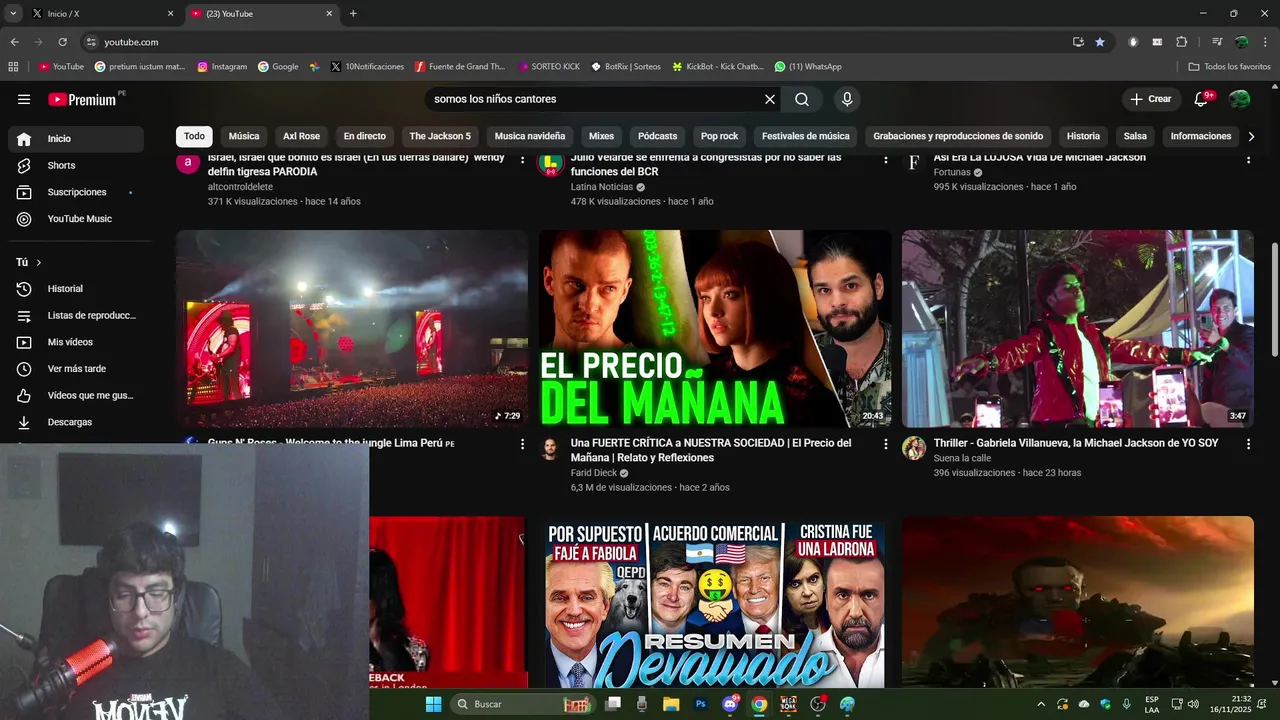
Task: Select the Axl Rose filter chip
Action: pyautogui.click(x=301, y=136)
